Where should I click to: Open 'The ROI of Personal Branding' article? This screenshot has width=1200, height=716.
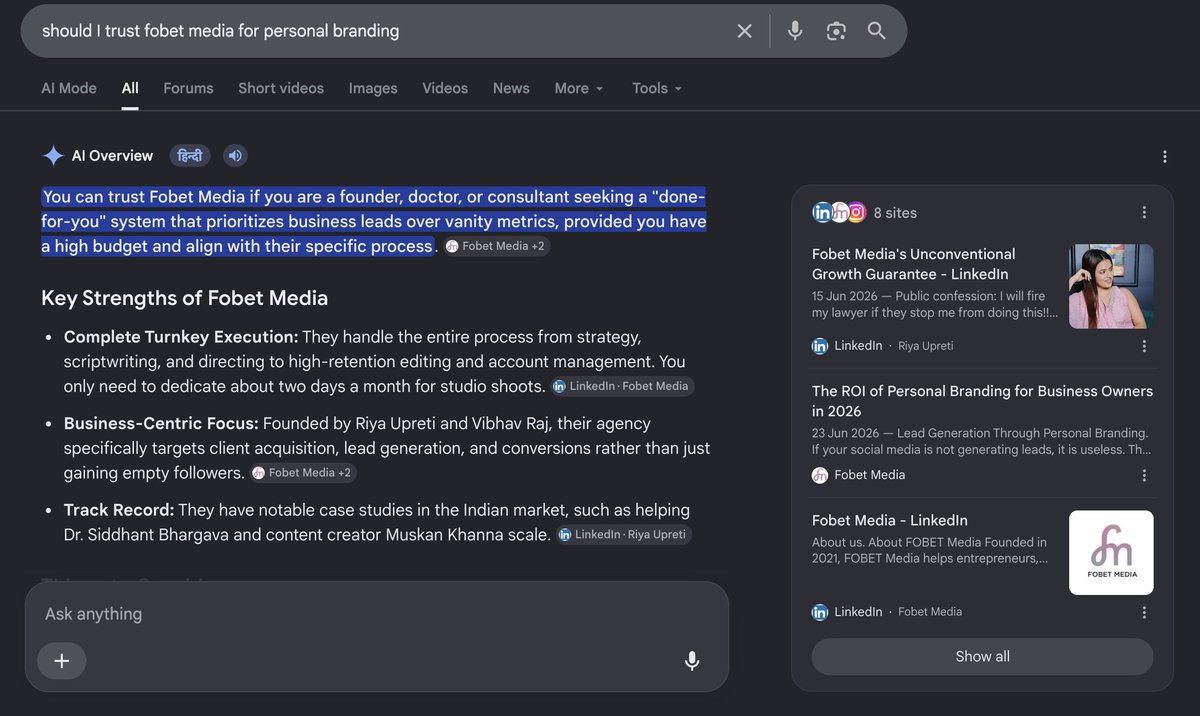pyautogui.click(x=982, y=401)
